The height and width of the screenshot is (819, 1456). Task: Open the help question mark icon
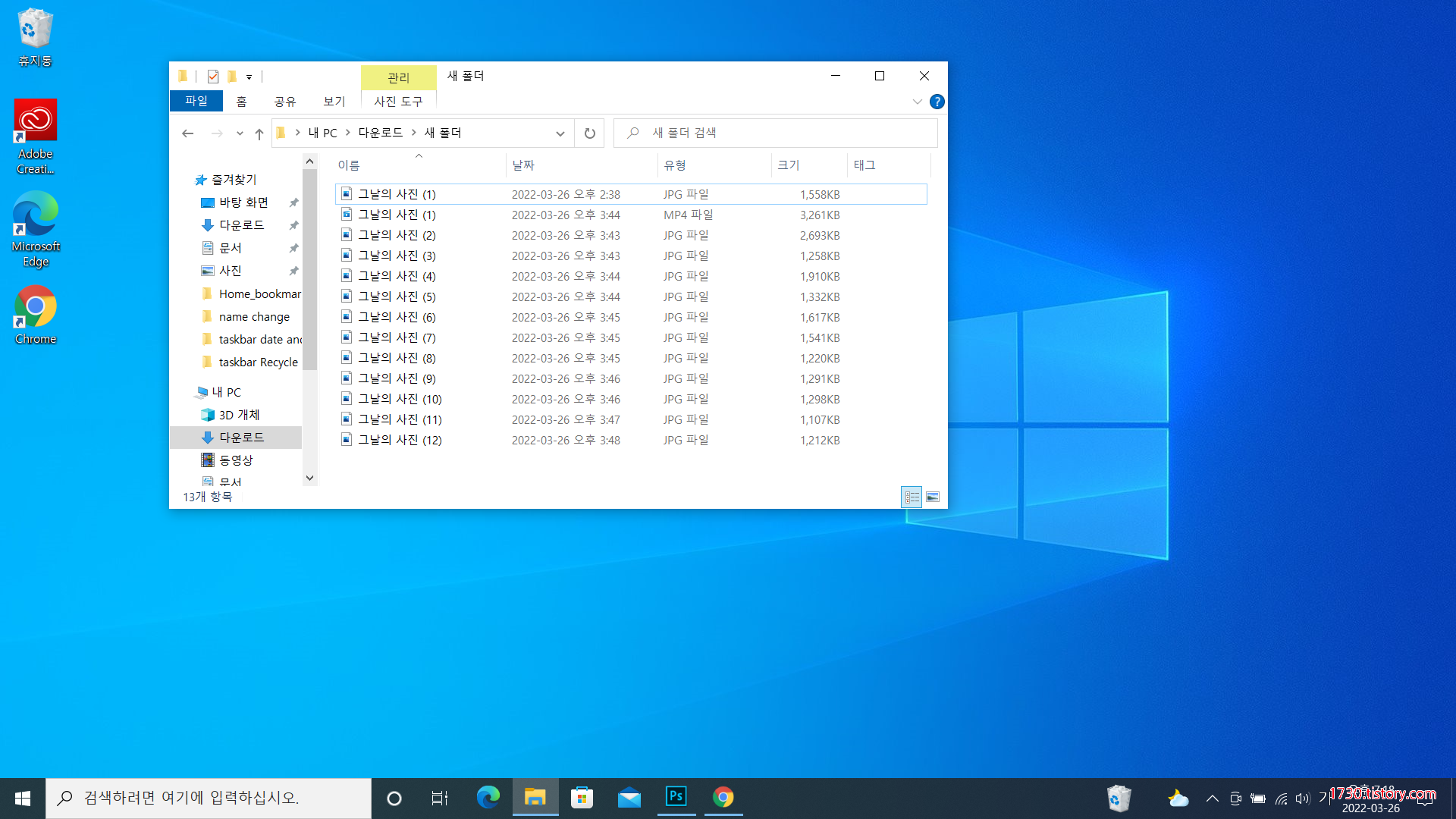point(937,102)
